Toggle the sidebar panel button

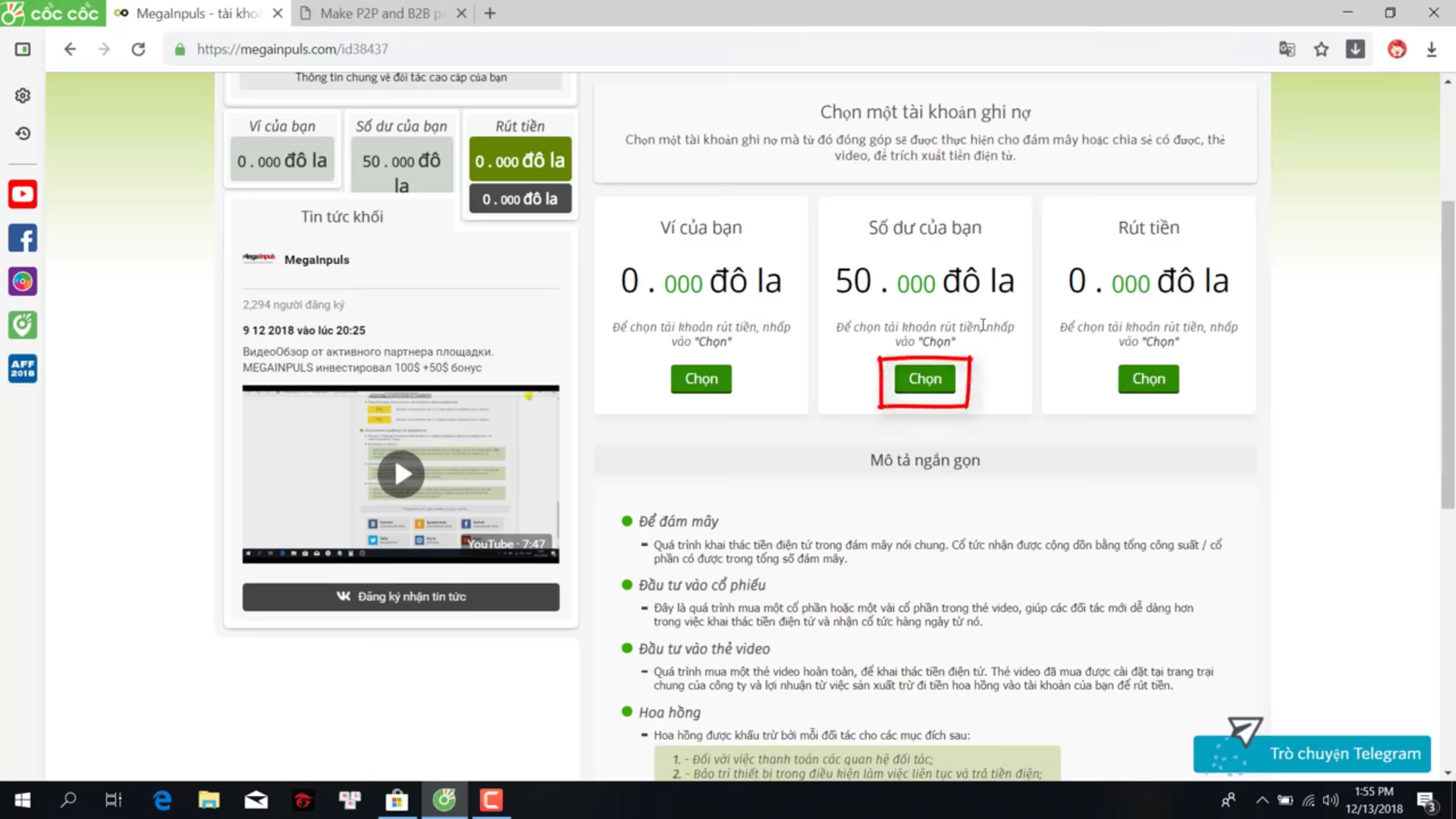pos(23,49)
